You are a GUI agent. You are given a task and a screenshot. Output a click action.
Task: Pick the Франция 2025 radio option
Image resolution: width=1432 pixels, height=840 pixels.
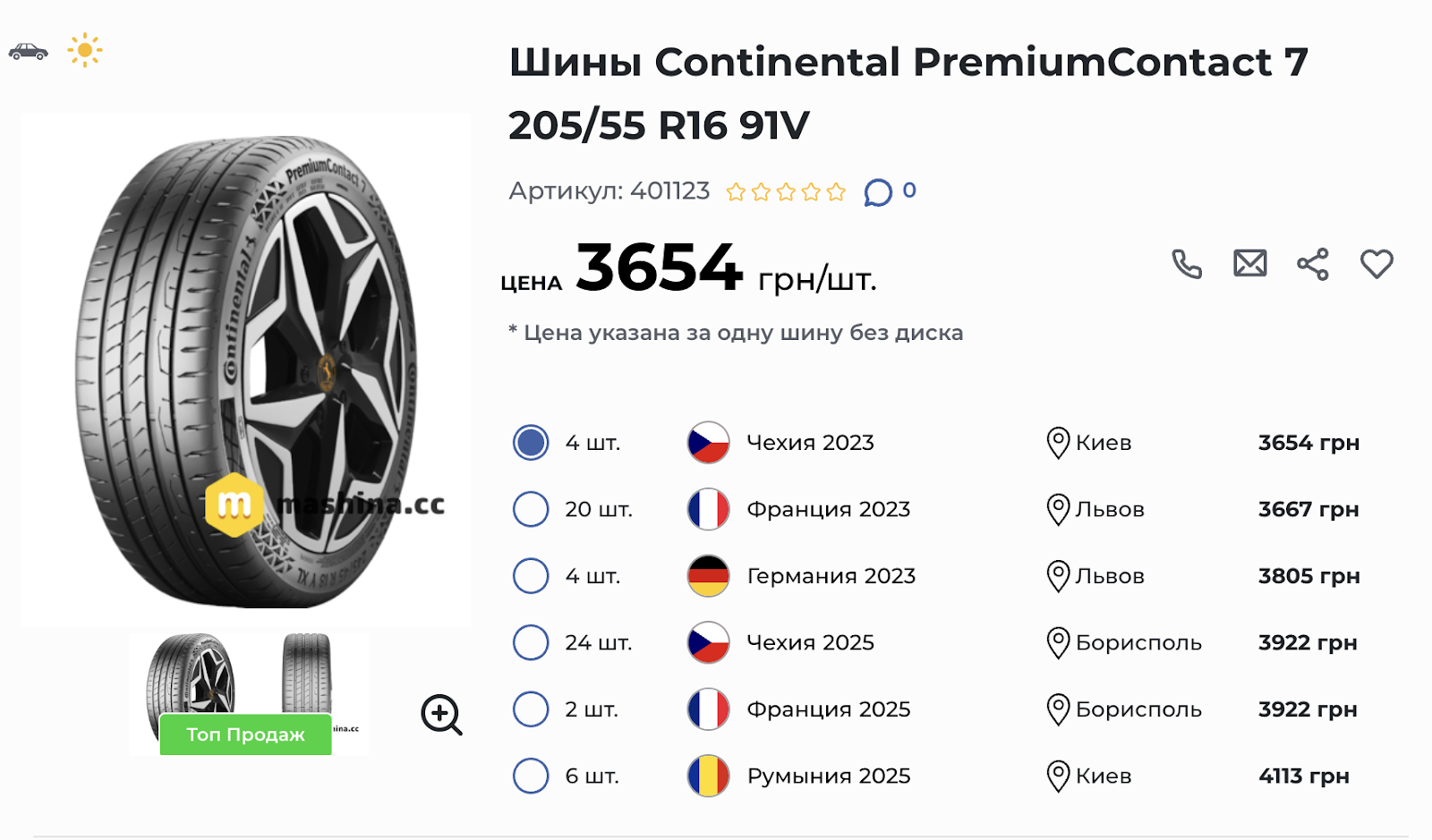tap(531, 709)
